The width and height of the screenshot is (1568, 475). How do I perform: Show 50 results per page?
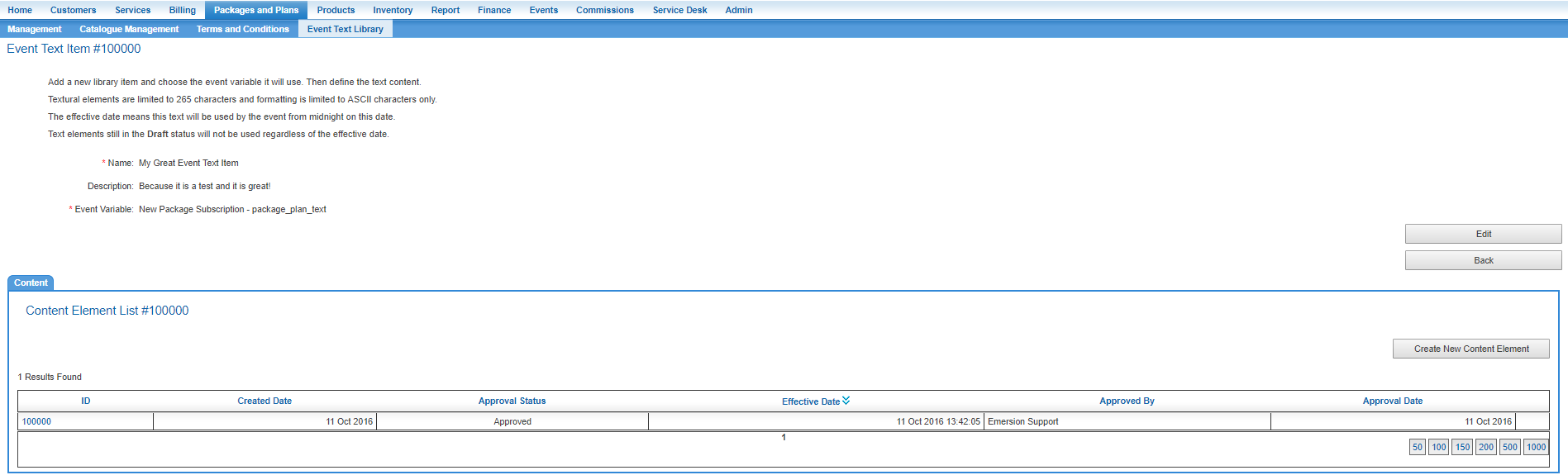pyautogui.click(x=1417, y=447)
